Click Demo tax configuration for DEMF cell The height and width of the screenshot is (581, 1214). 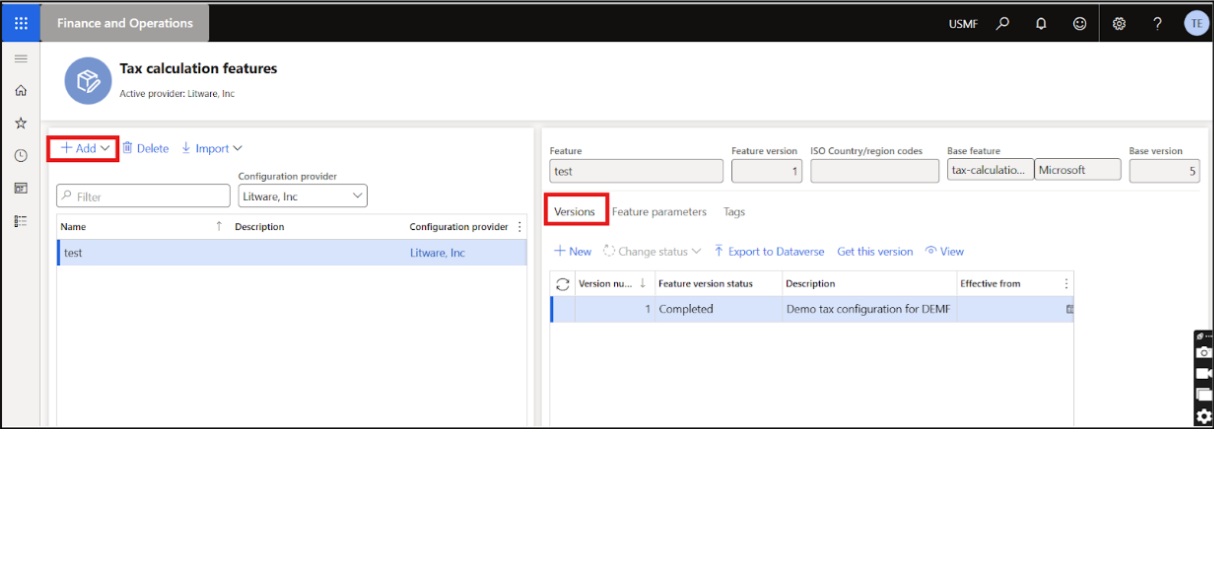[868, 310]
